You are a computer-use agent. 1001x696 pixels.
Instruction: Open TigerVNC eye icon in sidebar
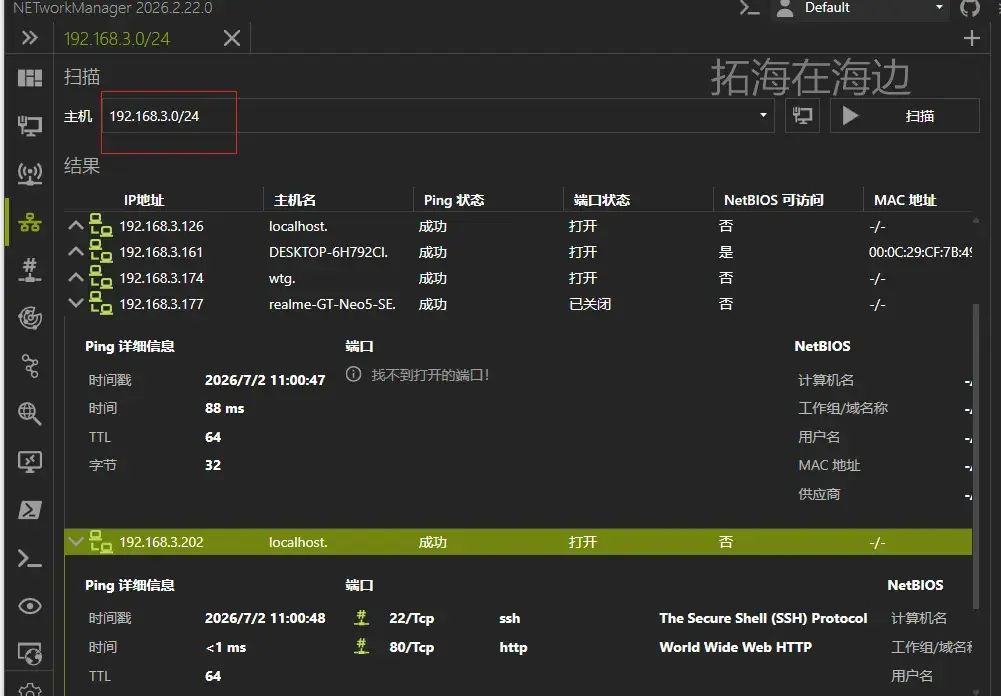(29, 606)
